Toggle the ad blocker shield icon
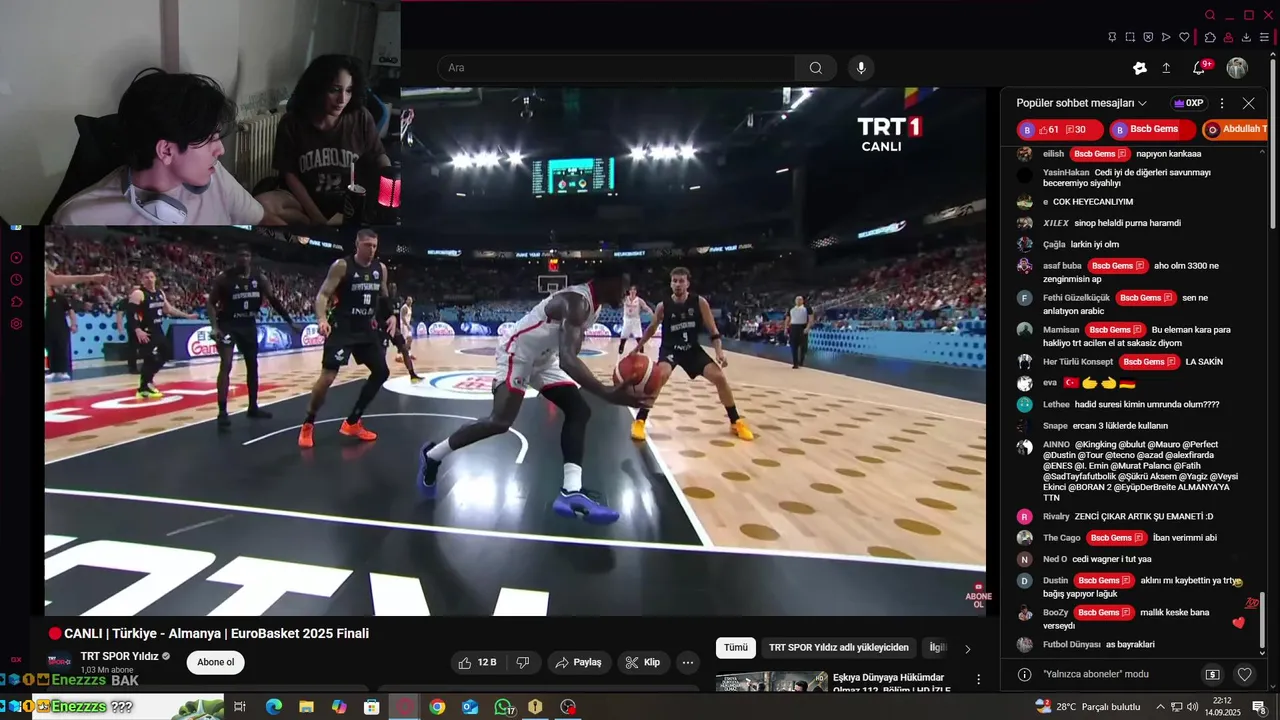The image size is (1280, 720). point(1148,37)
